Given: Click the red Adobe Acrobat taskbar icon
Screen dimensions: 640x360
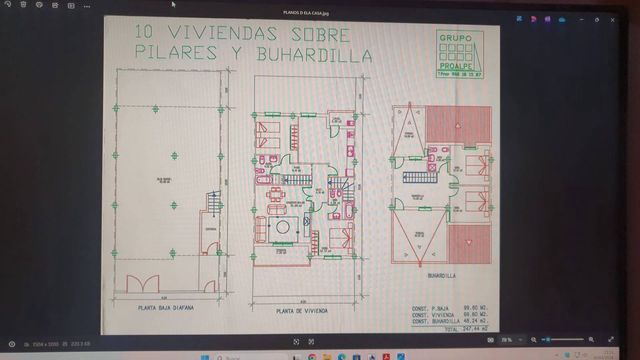Looking at the screenshot, I should pyautogui.click(x=386, y=358).
